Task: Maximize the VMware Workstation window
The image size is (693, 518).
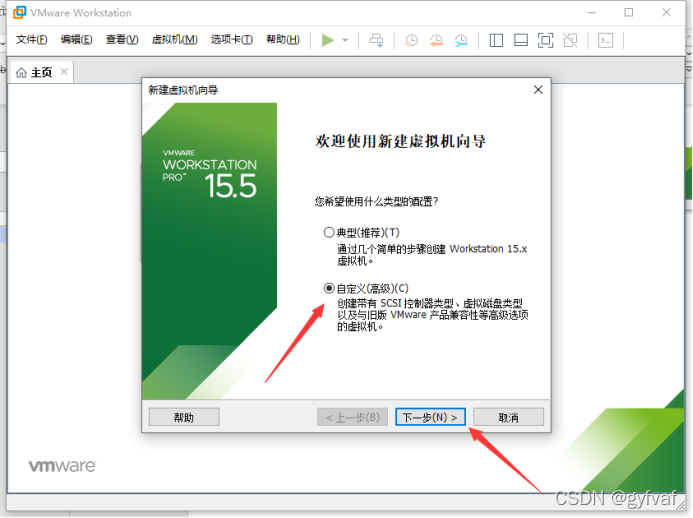Action: point(628,13)
